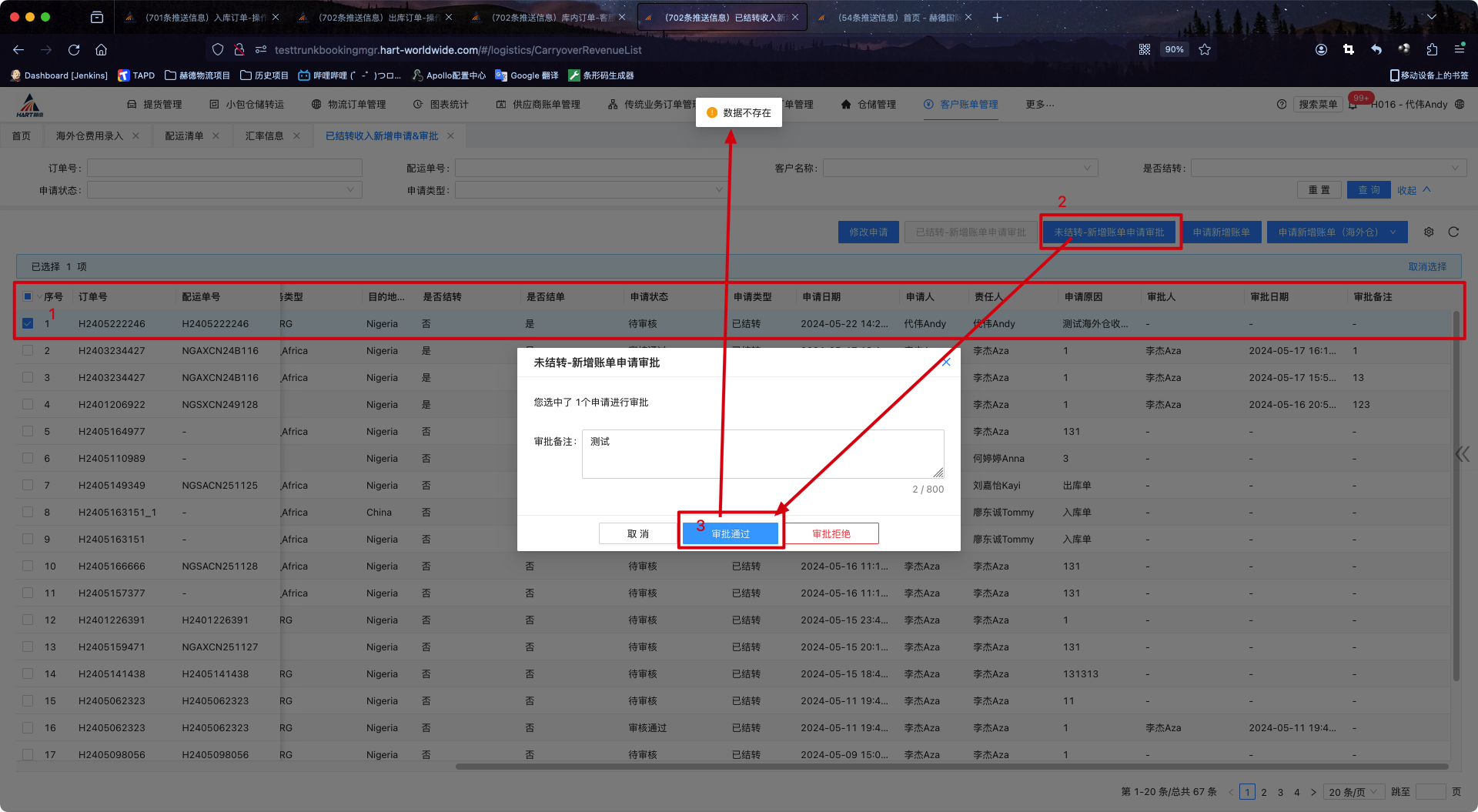Viewport: 1478px width, 812px height.
Task: Click the table settings gear icon
Action: point(1429,232)
